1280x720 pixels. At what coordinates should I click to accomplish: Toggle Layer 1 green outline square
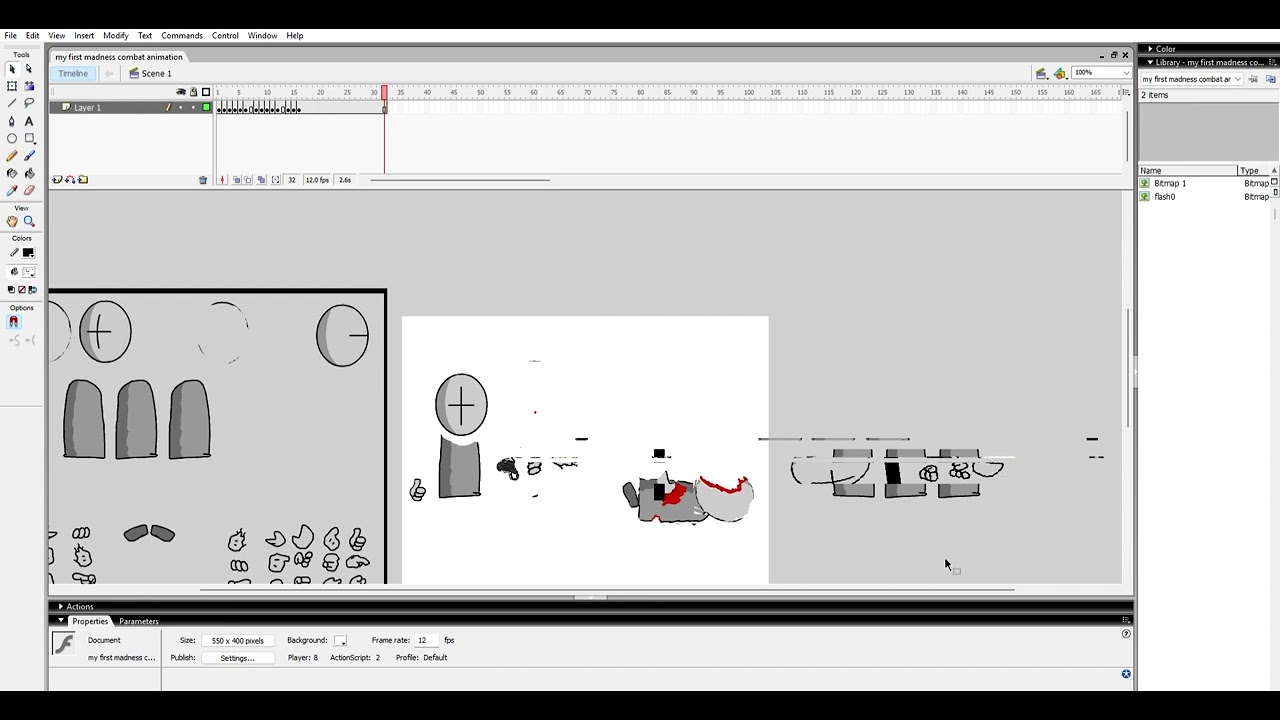206,108
